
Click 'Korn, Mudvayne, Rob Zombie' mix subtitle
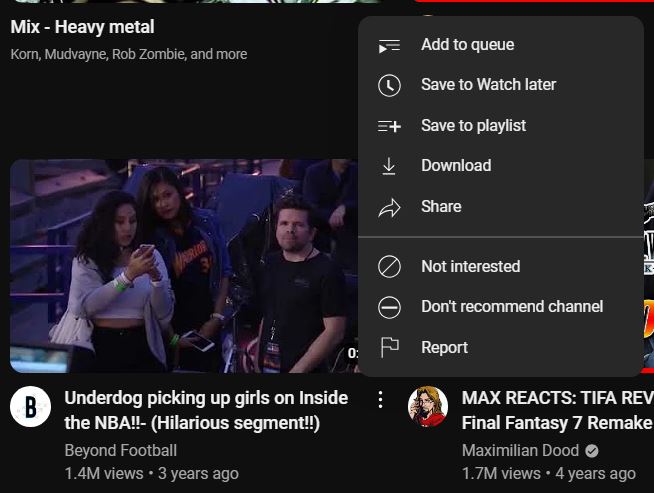click(128, 54)
